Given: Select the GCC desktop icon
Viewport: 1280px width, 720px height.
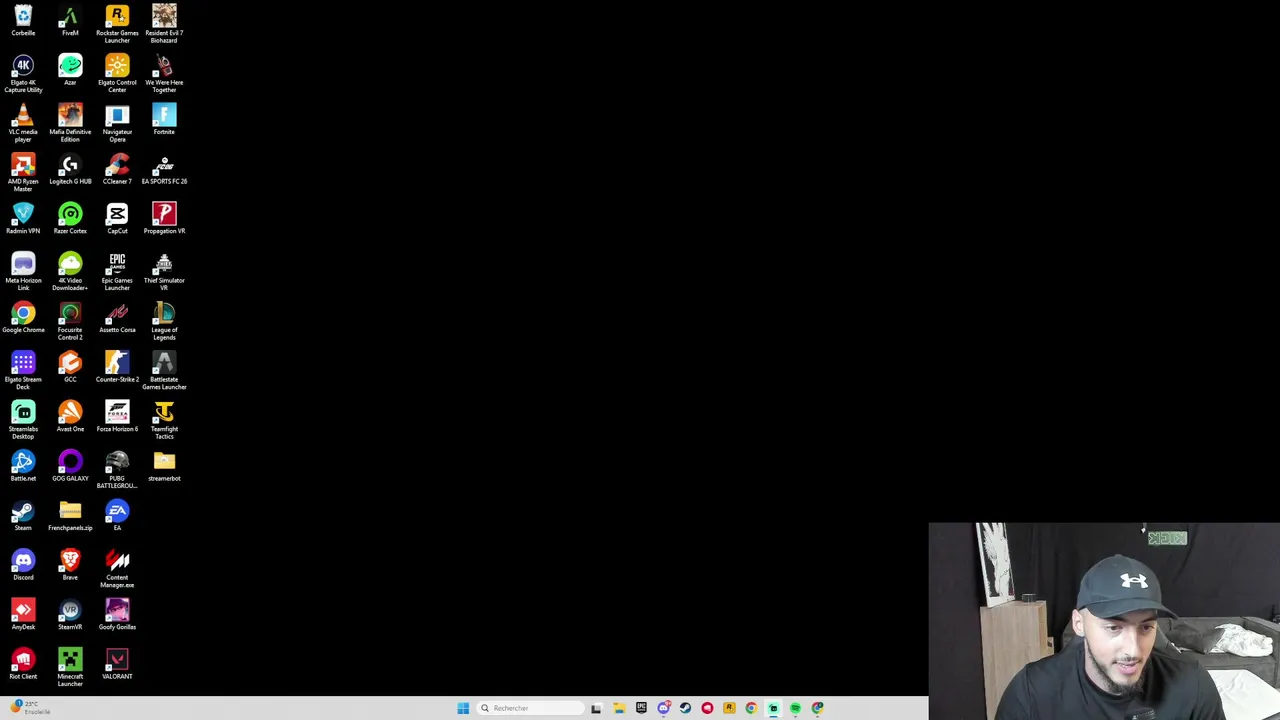Looking at the screenshot, I should 70,367.
